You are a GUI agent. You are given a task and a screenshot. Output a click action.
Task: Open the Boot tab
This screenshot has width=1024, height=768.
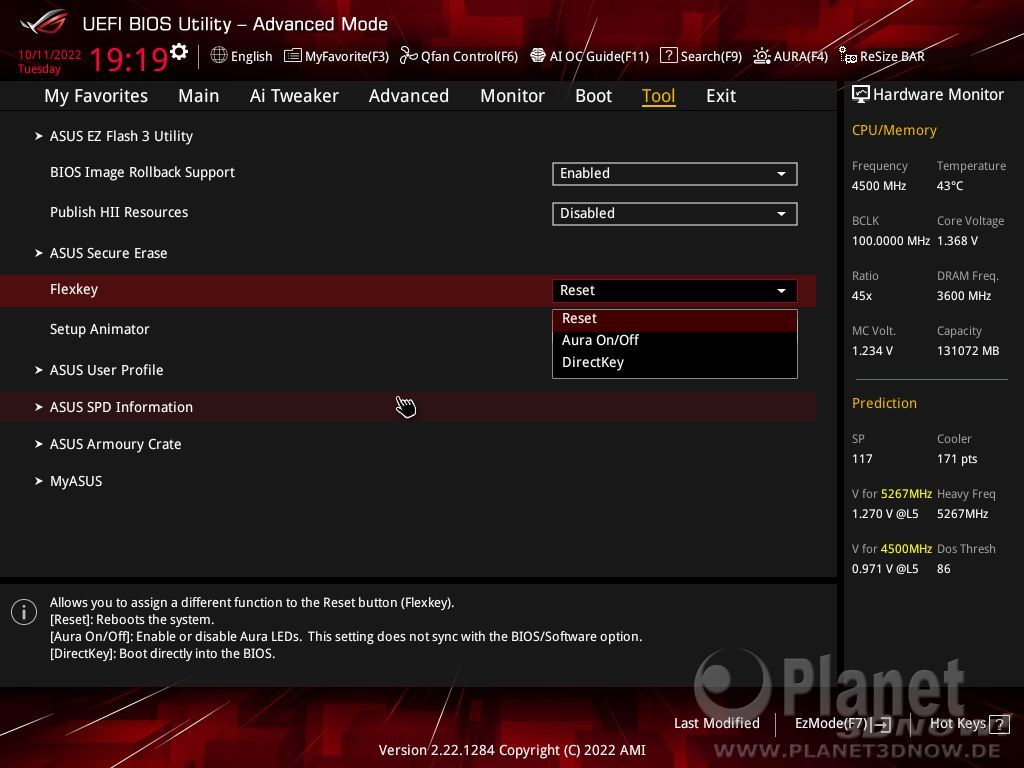[x=593, y=96]
